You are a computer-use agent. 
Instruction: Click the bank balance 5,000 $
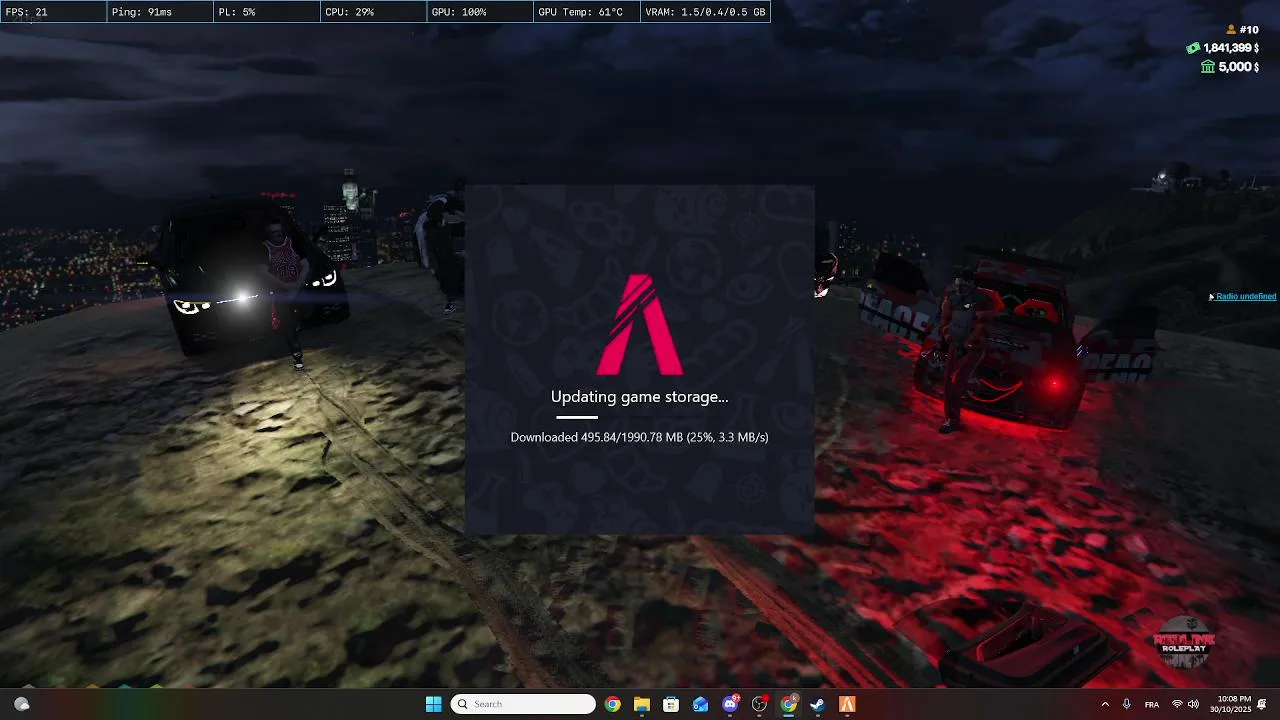pyautogui.click(x=1239, y=67)
